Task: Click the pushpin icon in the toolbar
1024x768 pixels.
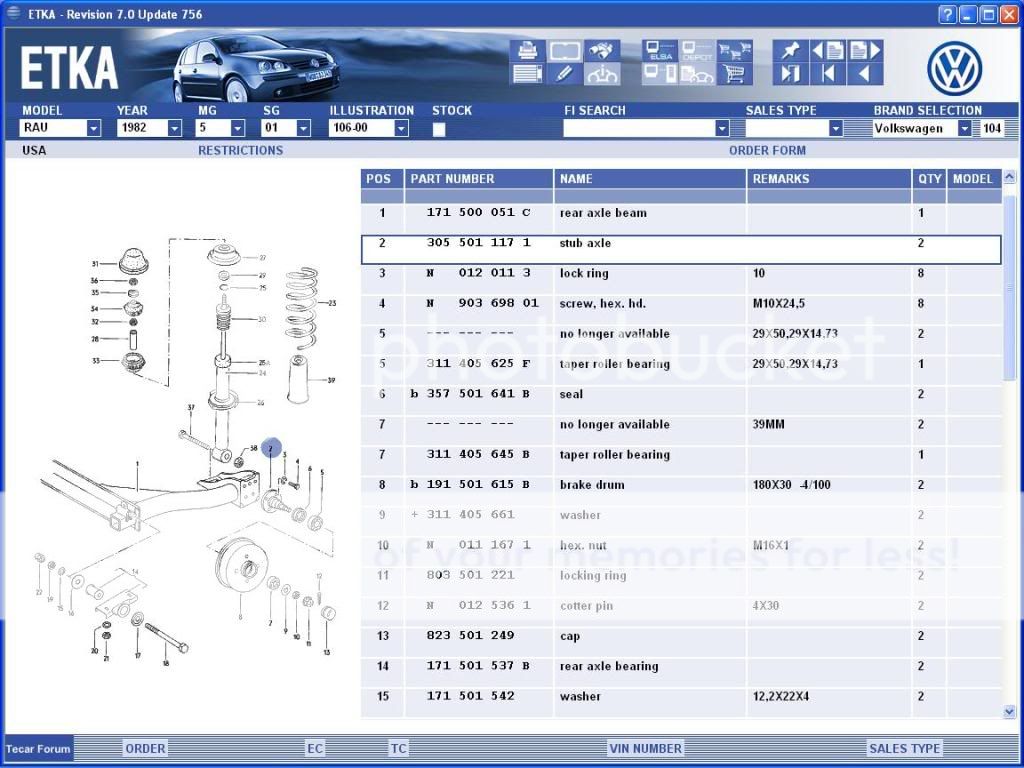Action: (x=790, y=50)
